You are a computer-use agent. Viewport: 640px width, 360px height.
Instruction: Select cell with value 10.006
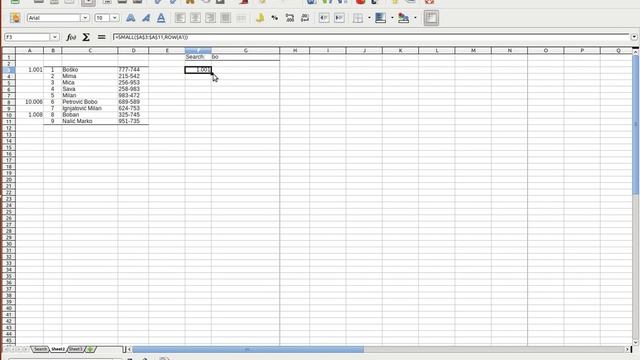point(29,102)
